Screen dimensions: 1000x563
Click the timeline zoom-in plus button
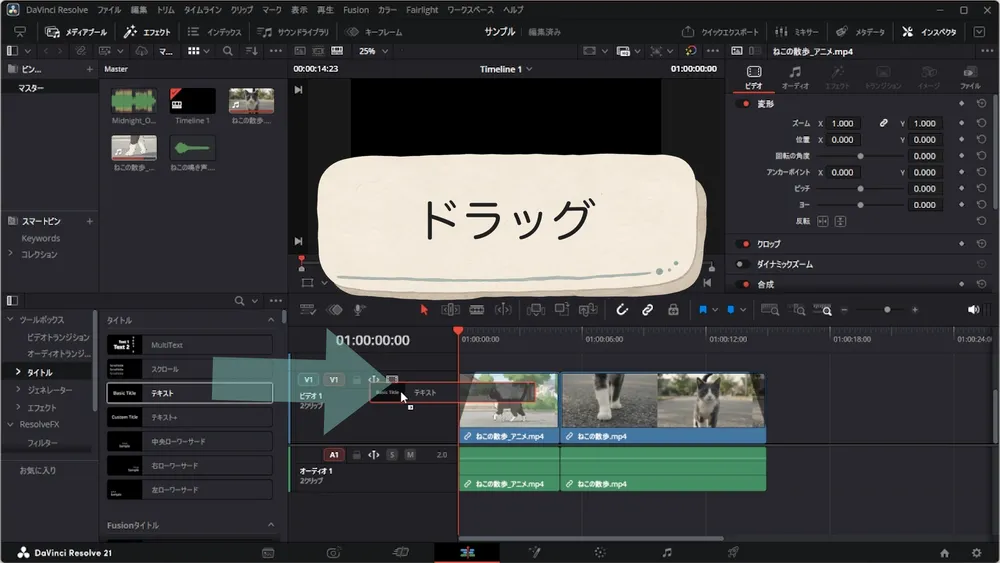point(915,310)
